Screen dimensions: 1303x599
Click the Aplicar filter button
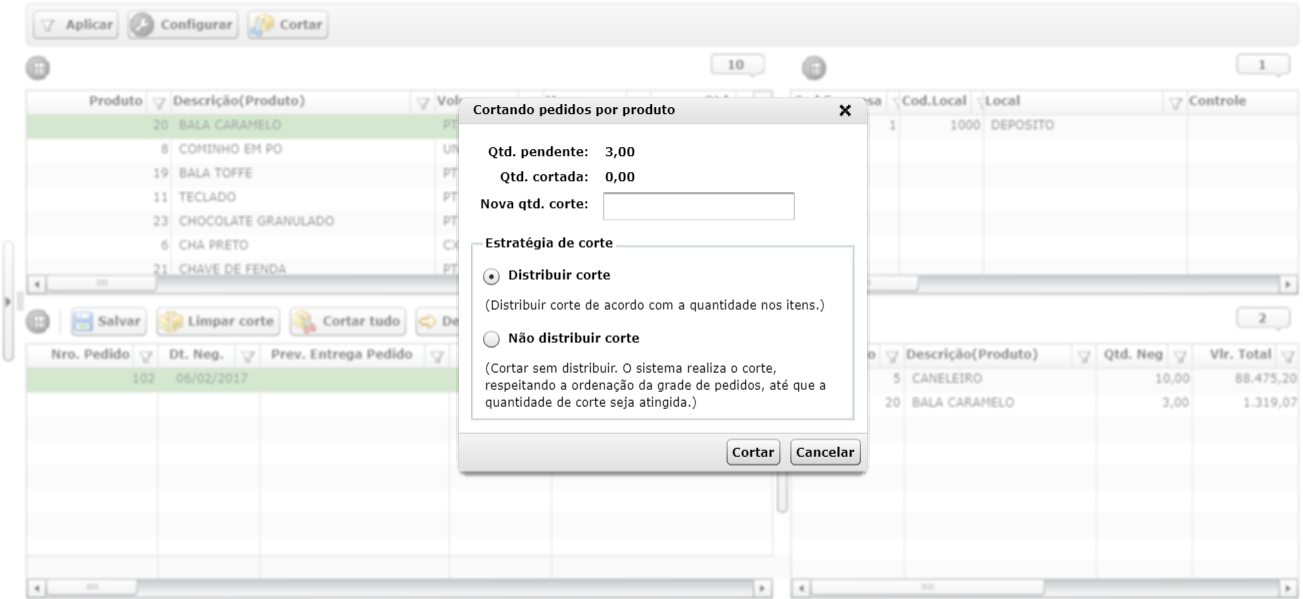click(x=75, y=23)
